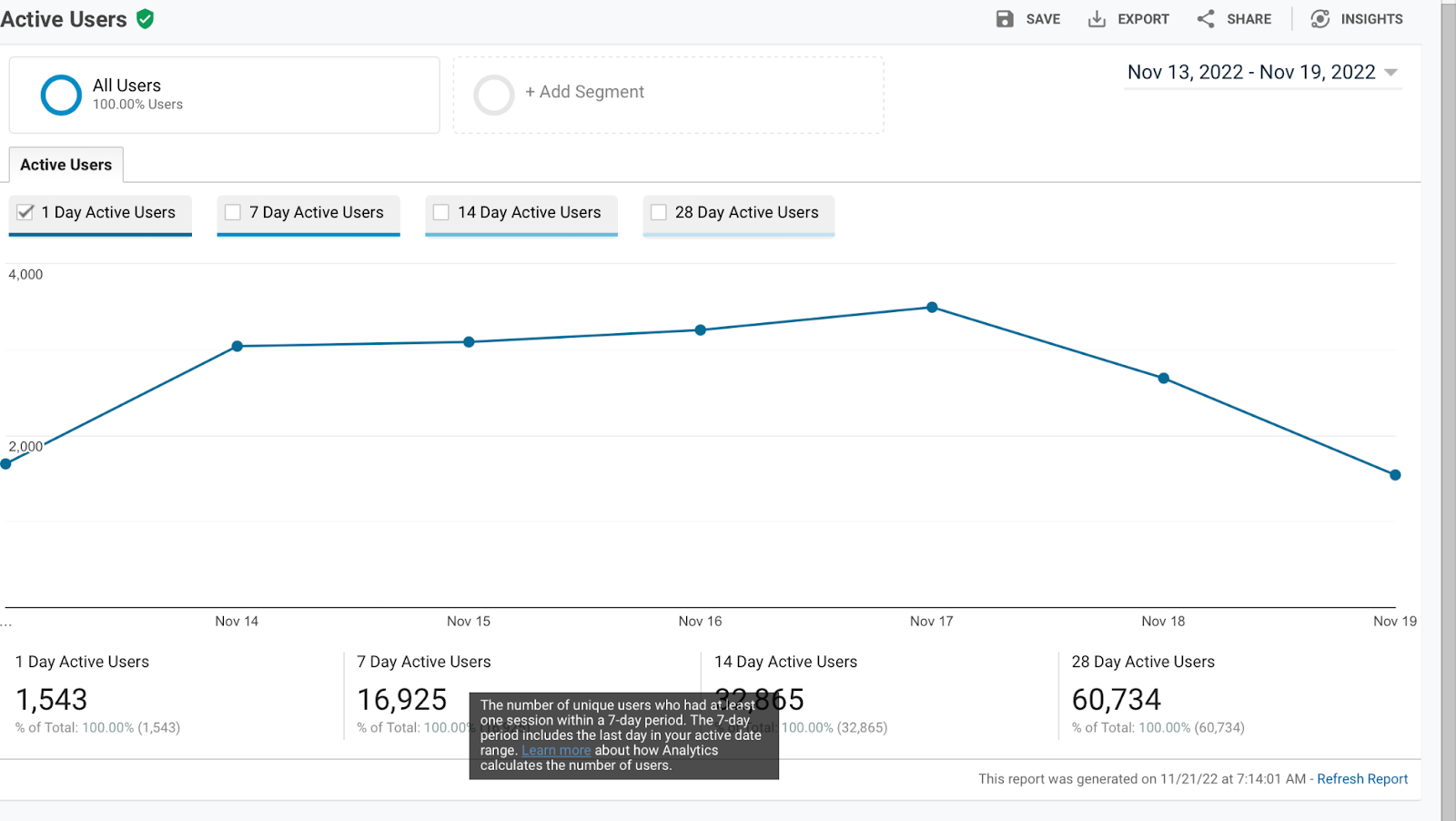1456x821 pixels.
Task: Click the green verified shield icon
Action: tap(145, 19)
